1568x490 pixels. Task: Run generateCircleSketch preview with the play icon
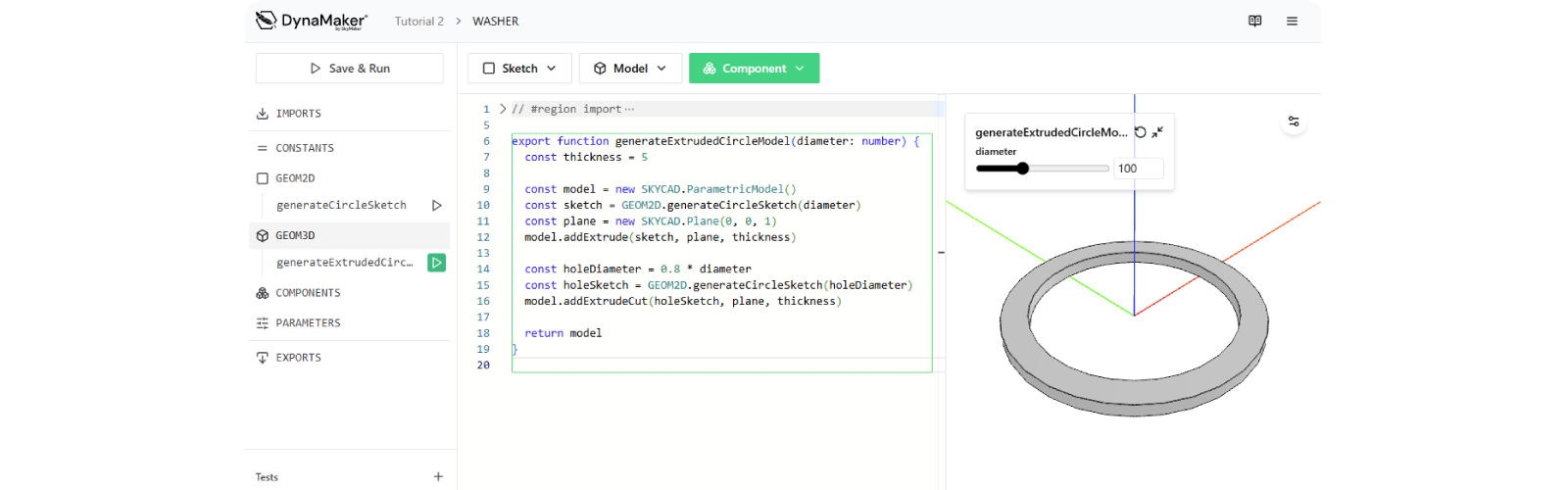pyautogui.click(x=436, y=206)
